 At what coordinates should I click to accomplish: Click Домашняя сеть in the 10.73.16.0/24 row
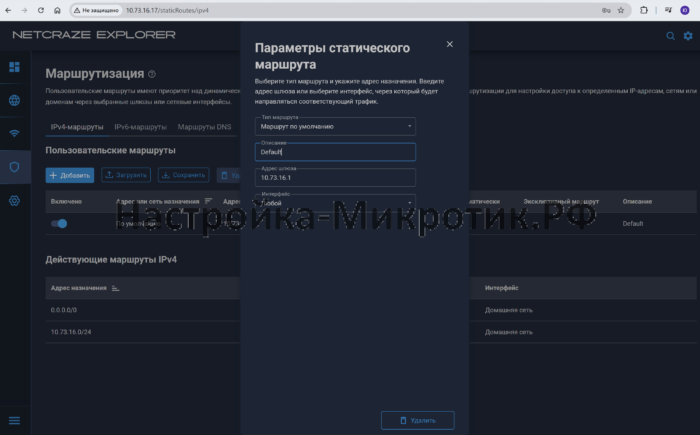(x=508, y=332)
